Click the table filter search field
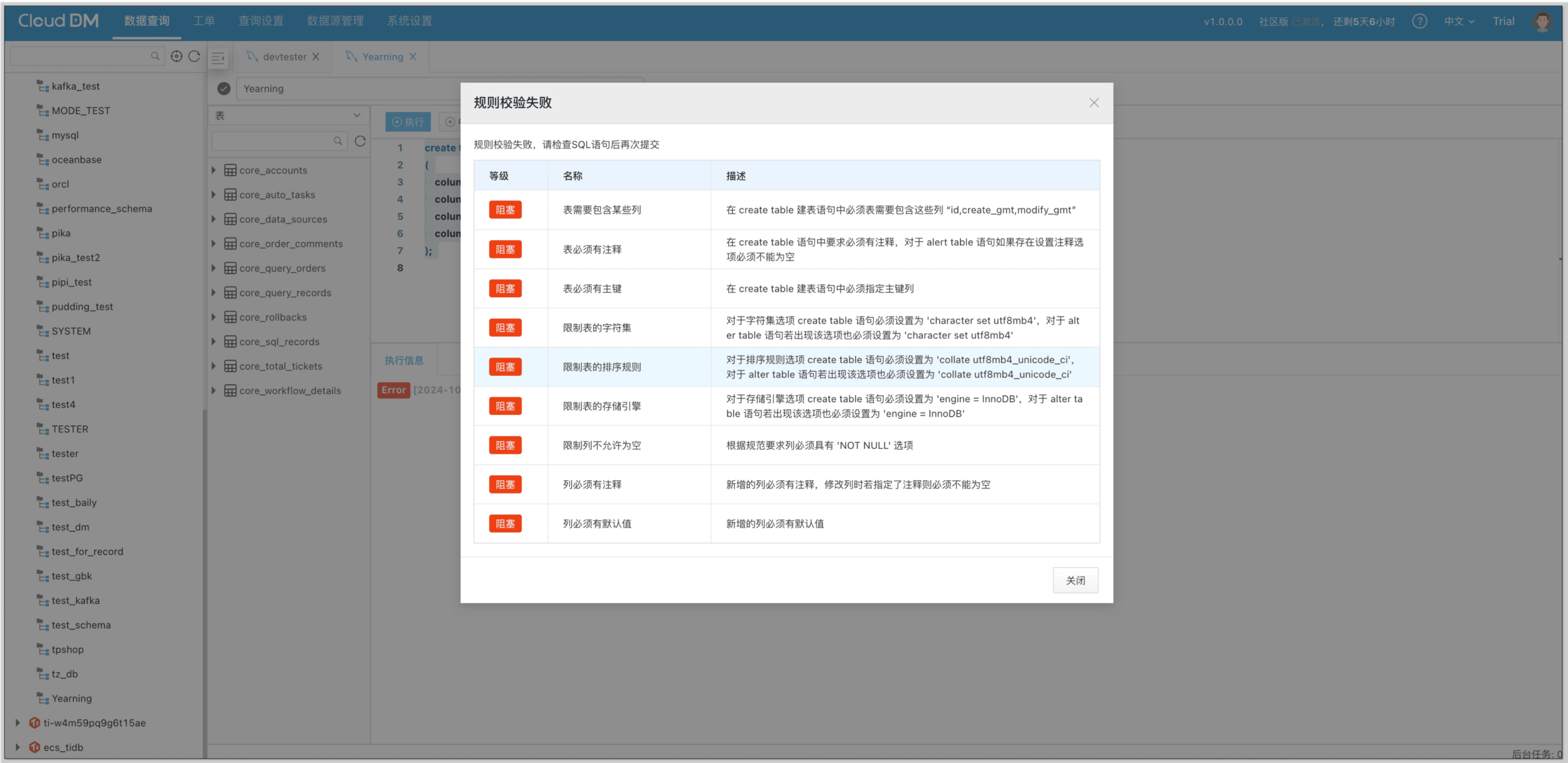Viewport: 1568px width, 763px height. 273,141
